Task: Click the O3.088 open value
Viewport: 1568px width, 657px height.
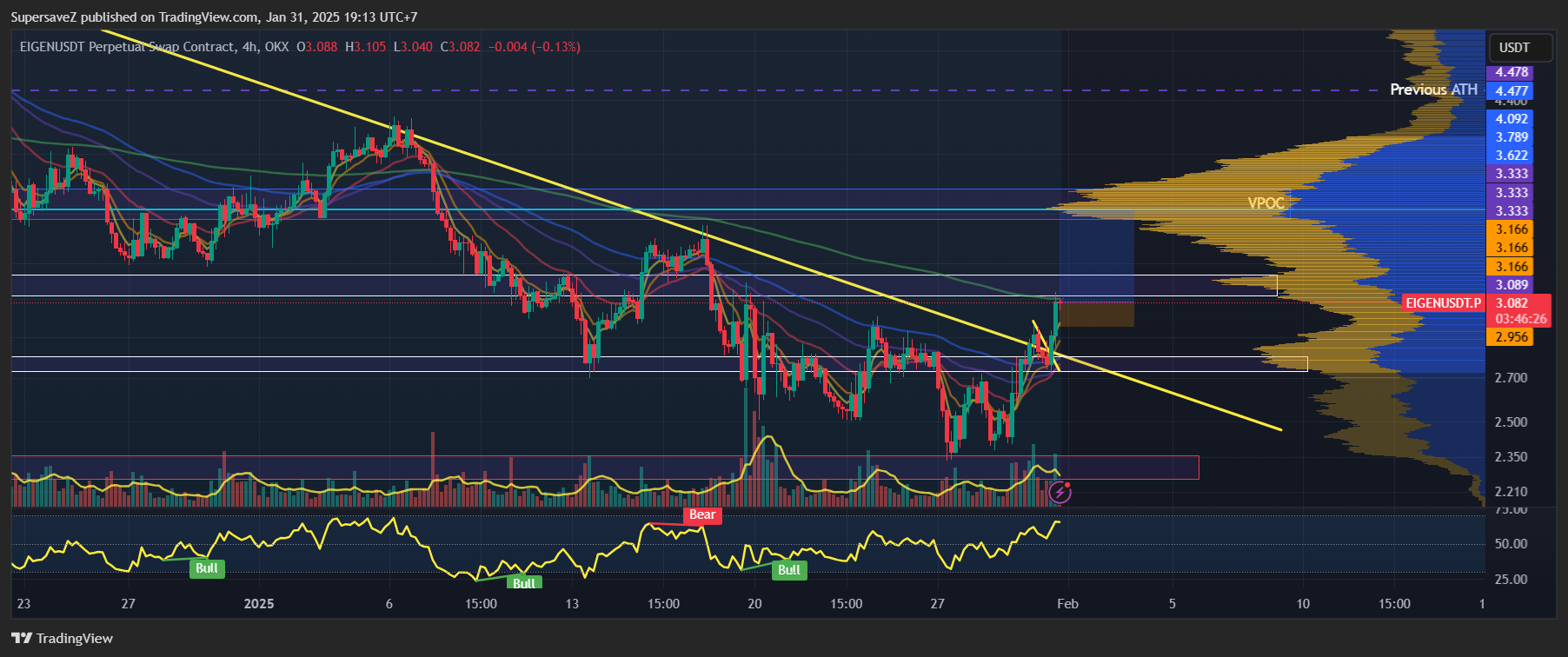Action: point(317,47)
